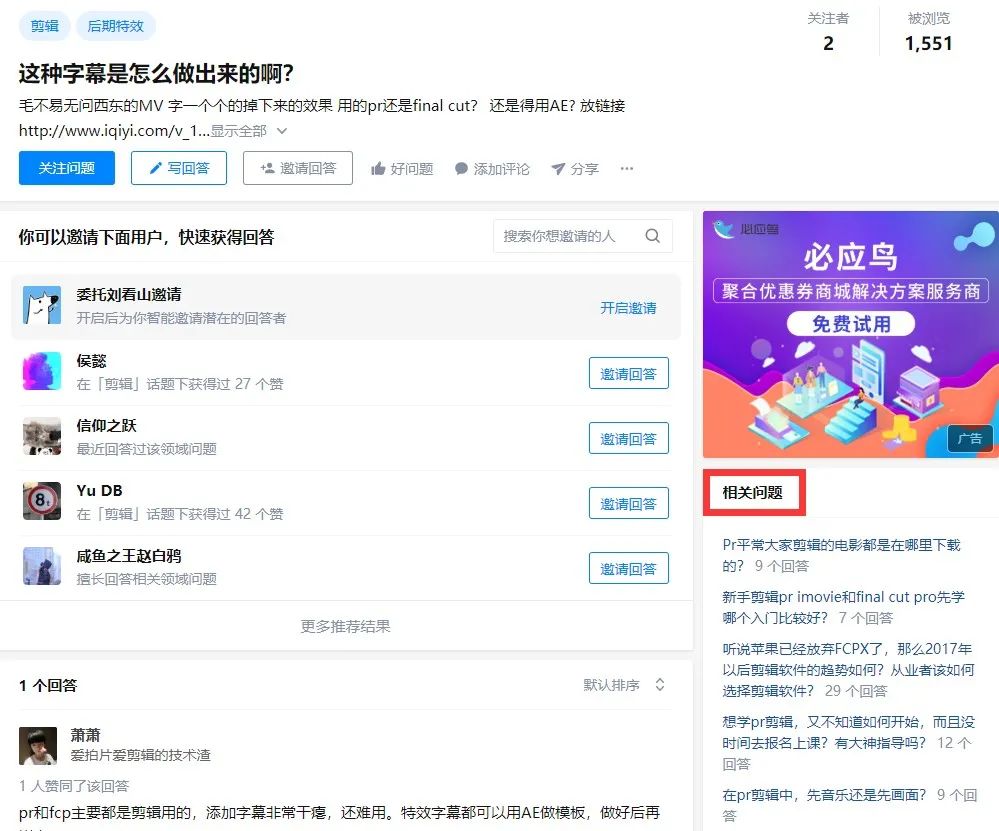
Task: Select the 剪辑 topic tag
Action: coord(44,26)
